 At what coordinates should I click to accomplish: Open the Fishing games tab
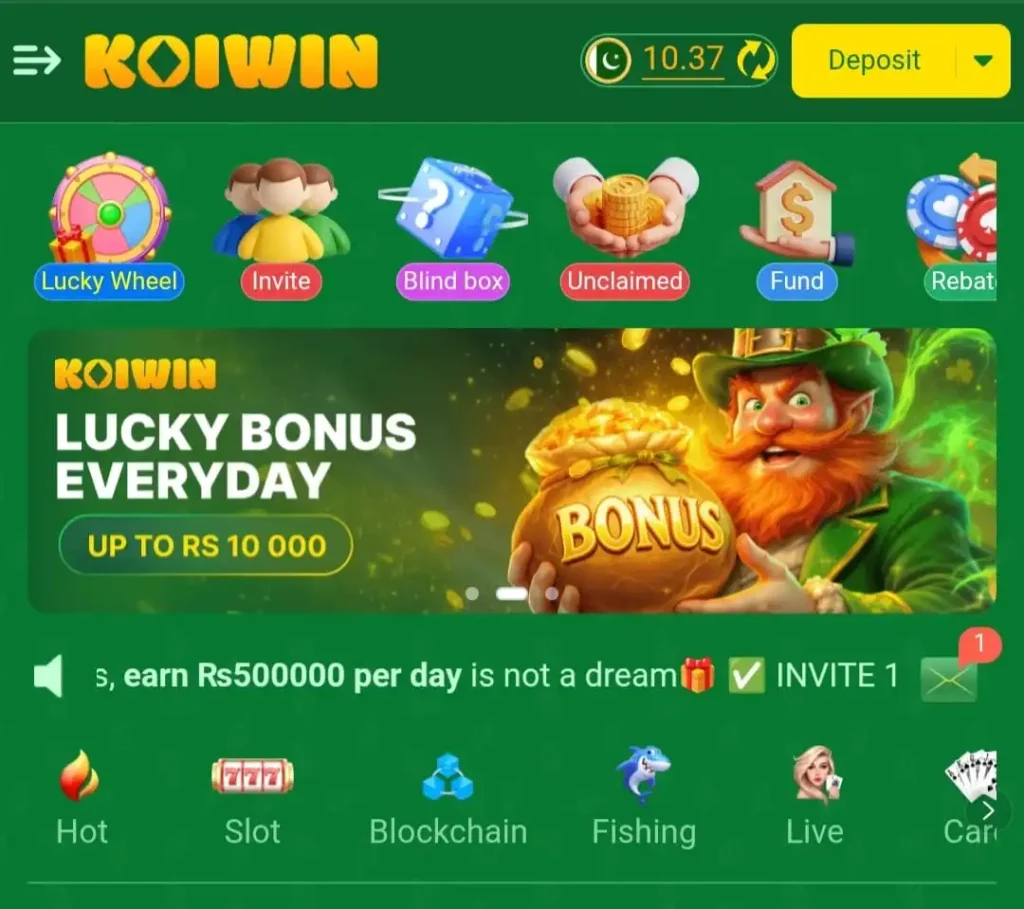click(644, 798)
